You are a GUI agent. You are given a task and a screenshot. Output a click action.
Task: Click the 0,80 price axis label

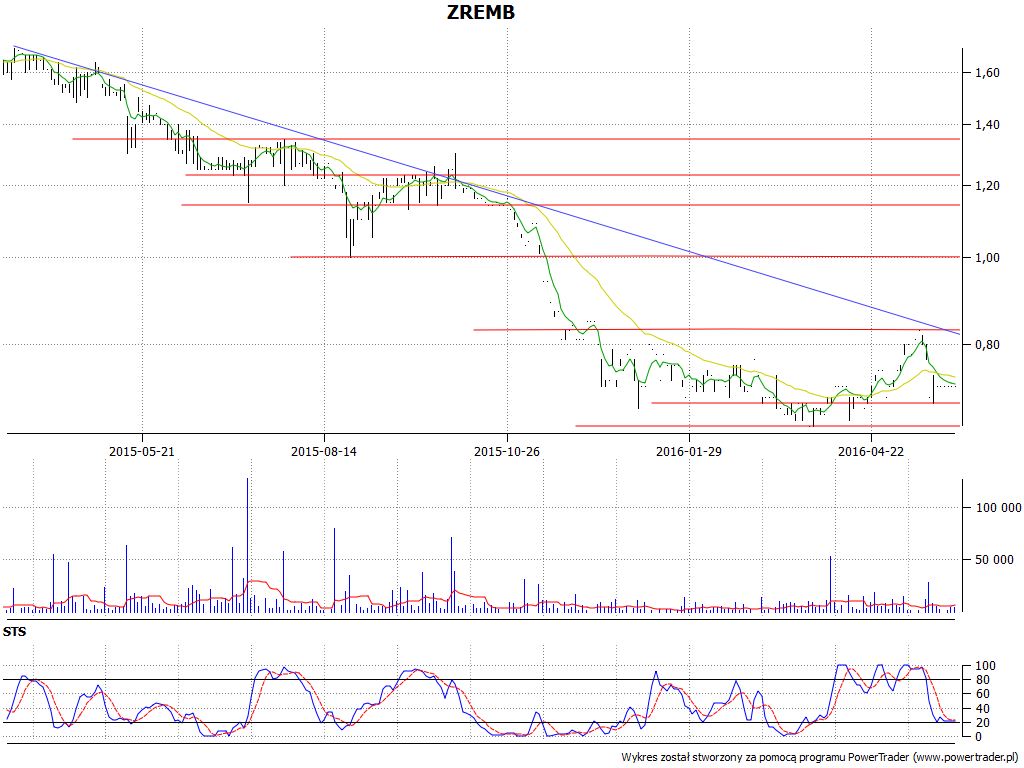click(x=987, y=345)
